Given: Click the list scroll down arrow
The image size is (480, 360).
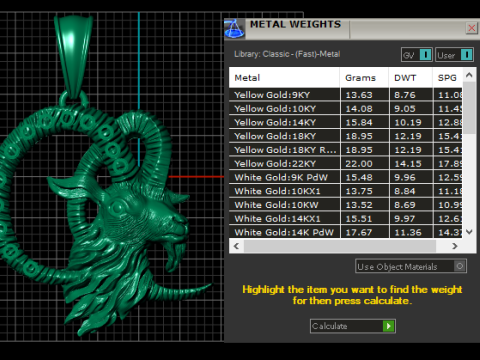Looking at the screenshot, I should pos(469,232).
